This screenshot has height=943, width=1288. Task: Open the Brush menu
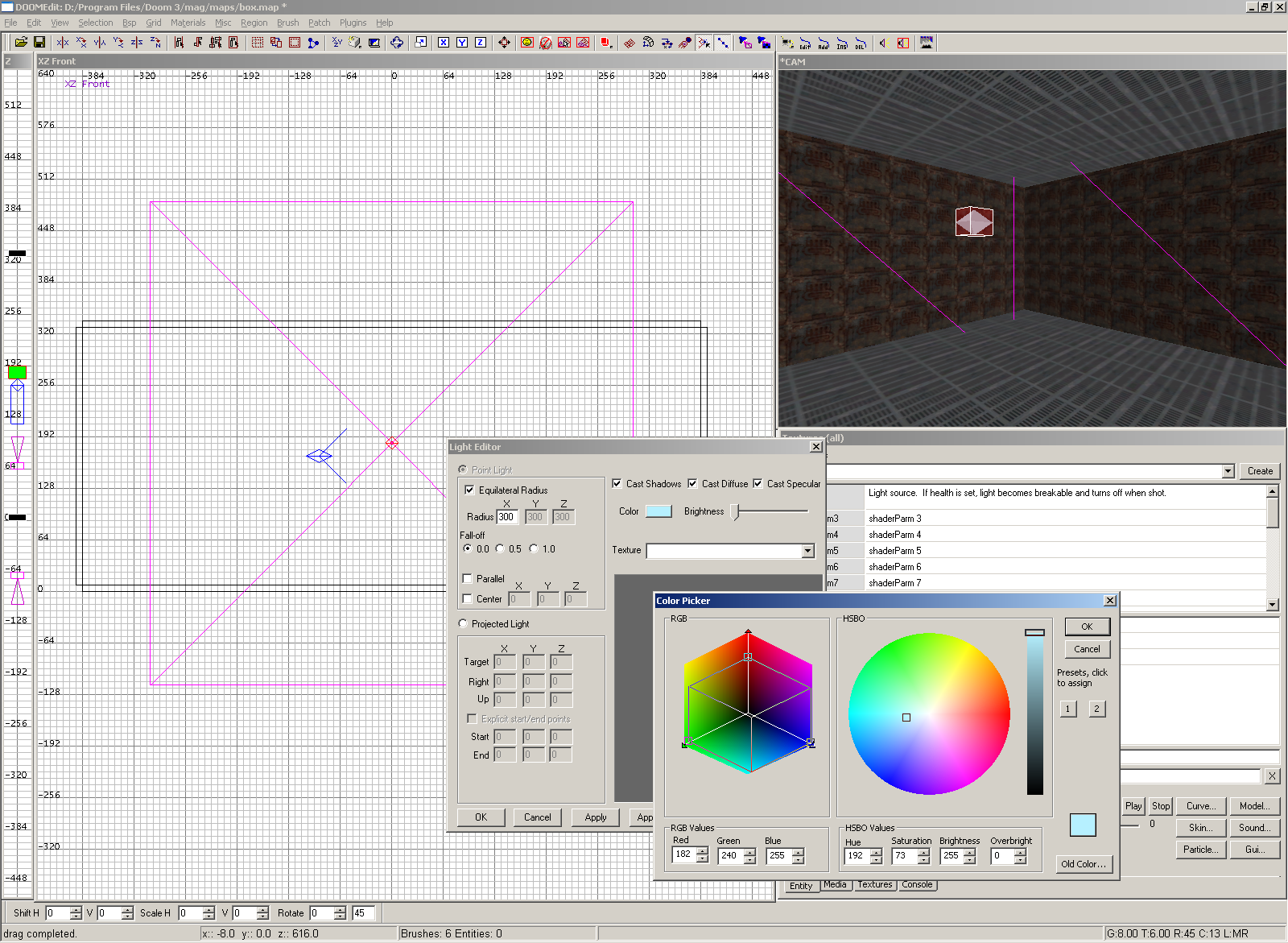click(x=287, y=23)
